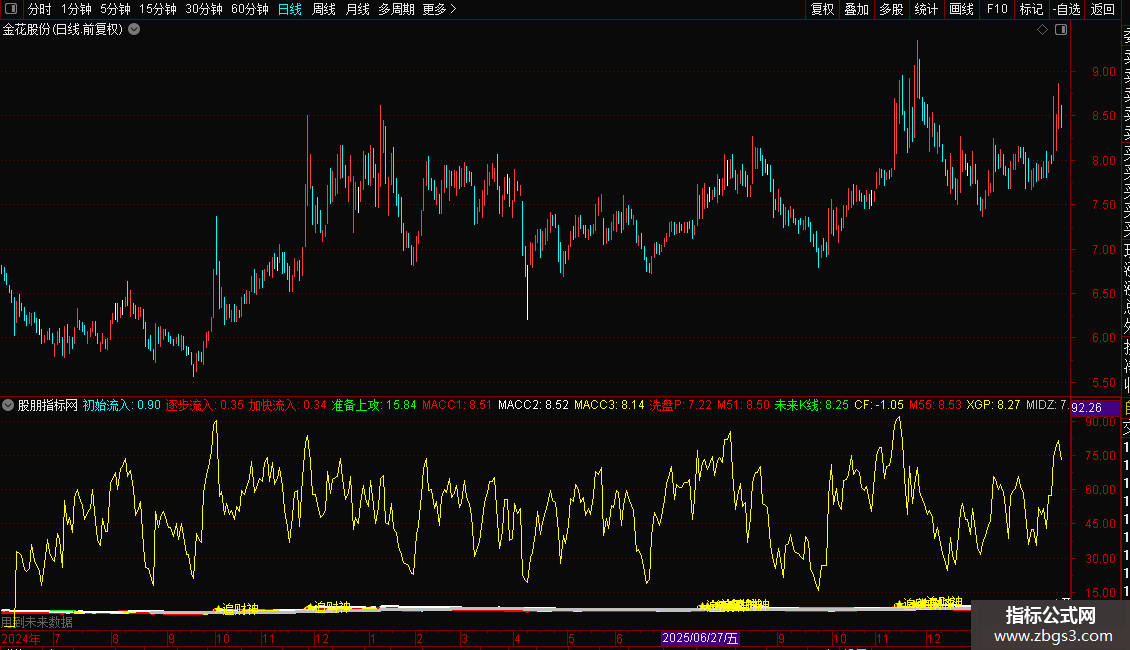Select the 30分钟 period

204,9
